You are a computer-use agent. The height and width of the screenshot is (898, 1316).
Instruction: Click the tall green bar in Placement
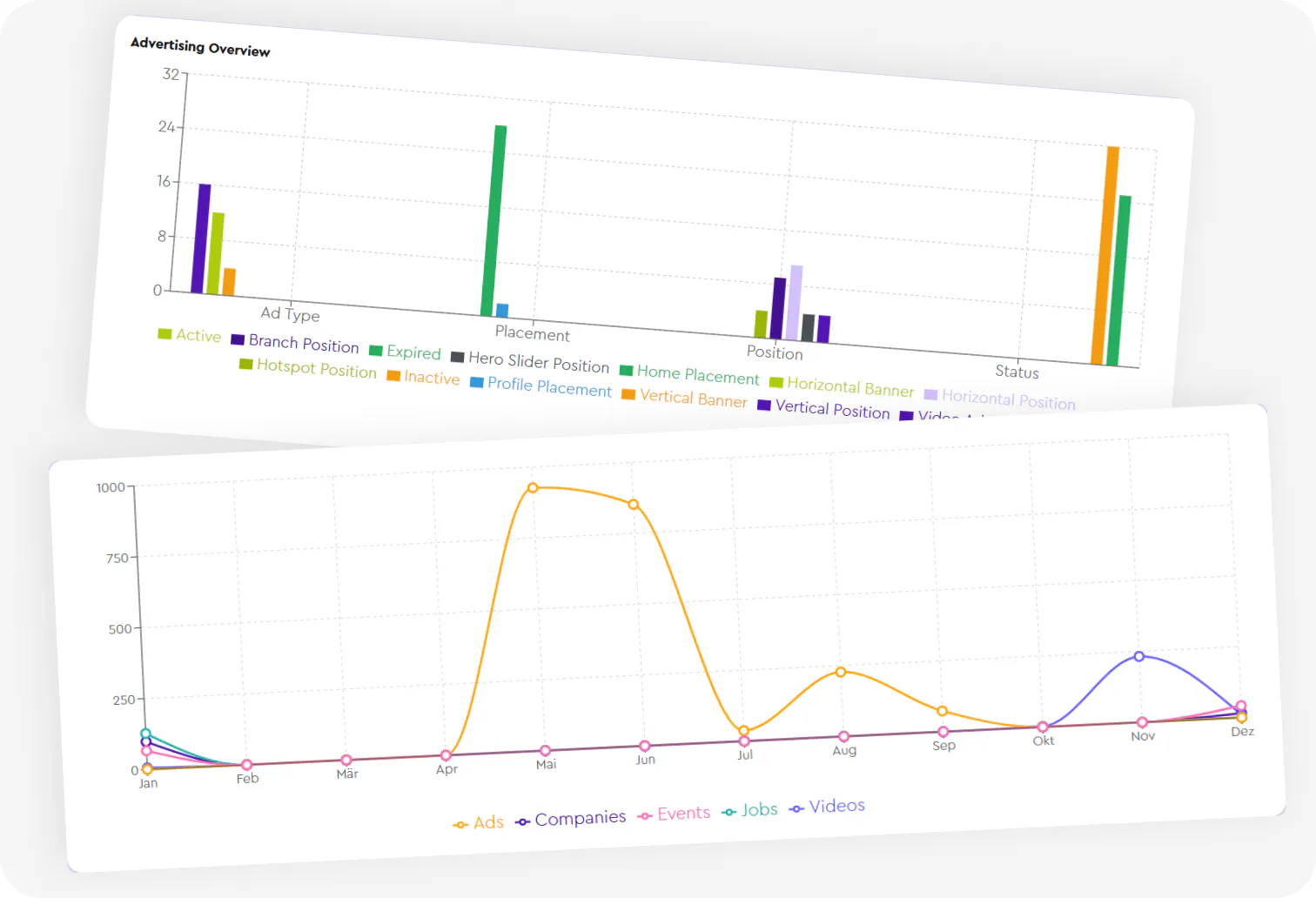click(x=493, y=221)
